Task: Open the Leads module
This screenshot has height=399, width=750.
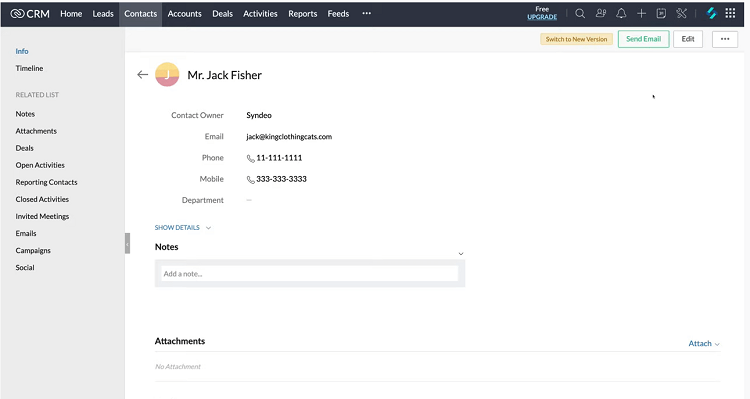Action: click(x=103, y=14)
